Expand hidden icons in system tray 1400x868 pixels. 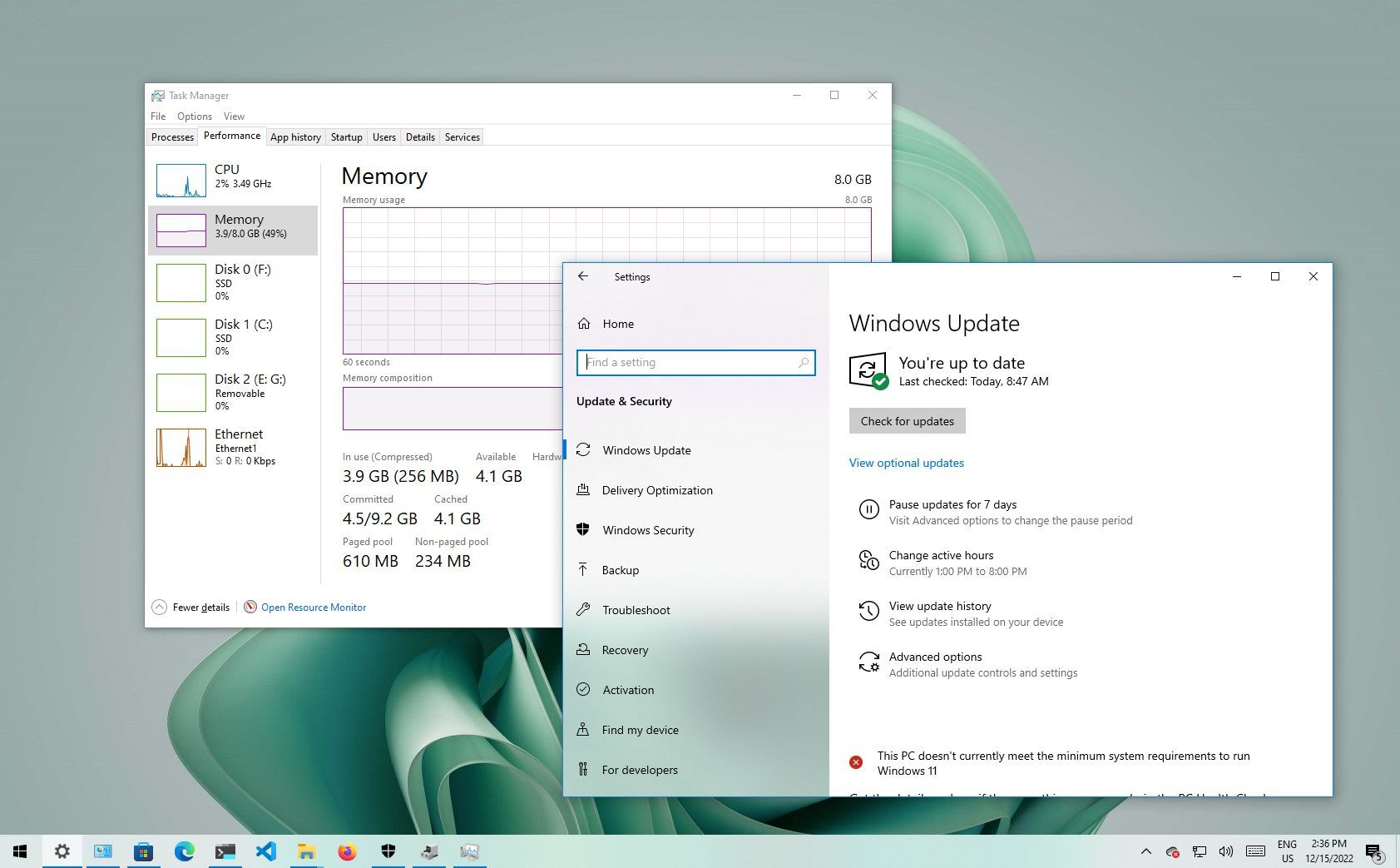pos(1145,851)
